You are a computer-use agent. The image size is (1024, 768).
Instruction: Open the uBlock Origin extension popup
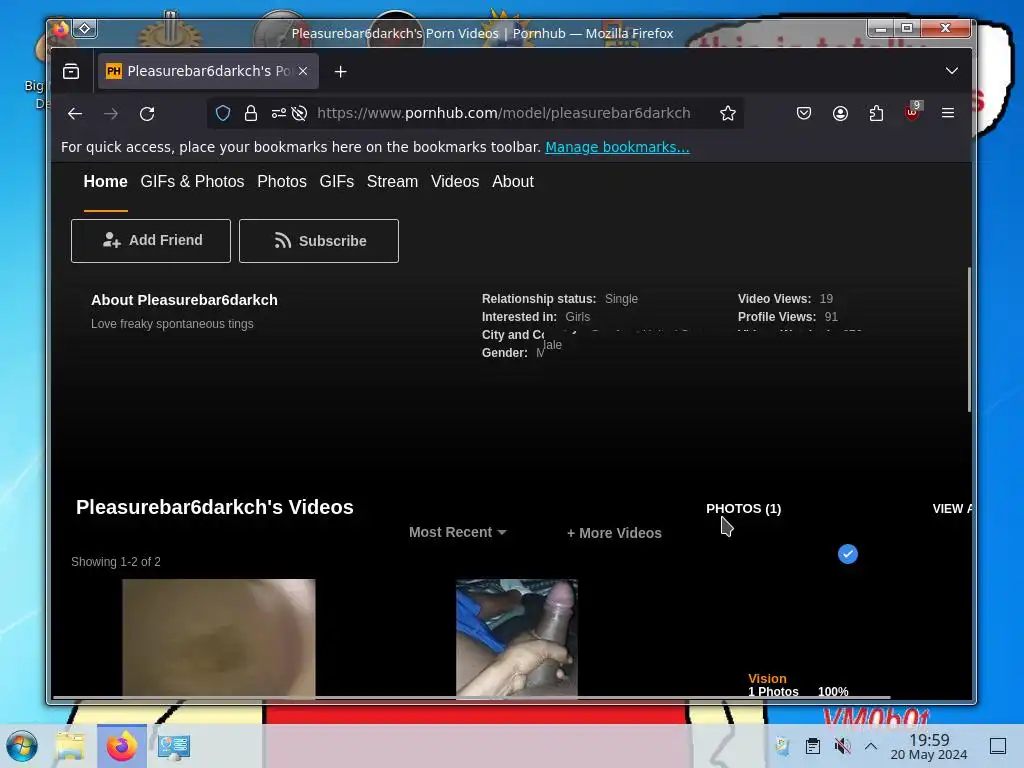[x=913, y=112]
